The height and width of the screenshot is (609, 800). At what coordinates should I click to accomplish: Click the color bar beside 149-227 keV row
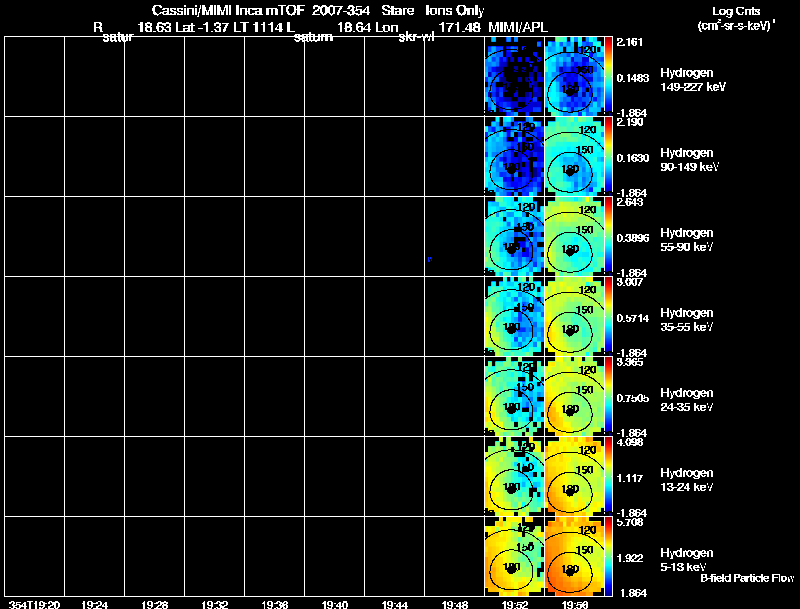click(608, 76)
